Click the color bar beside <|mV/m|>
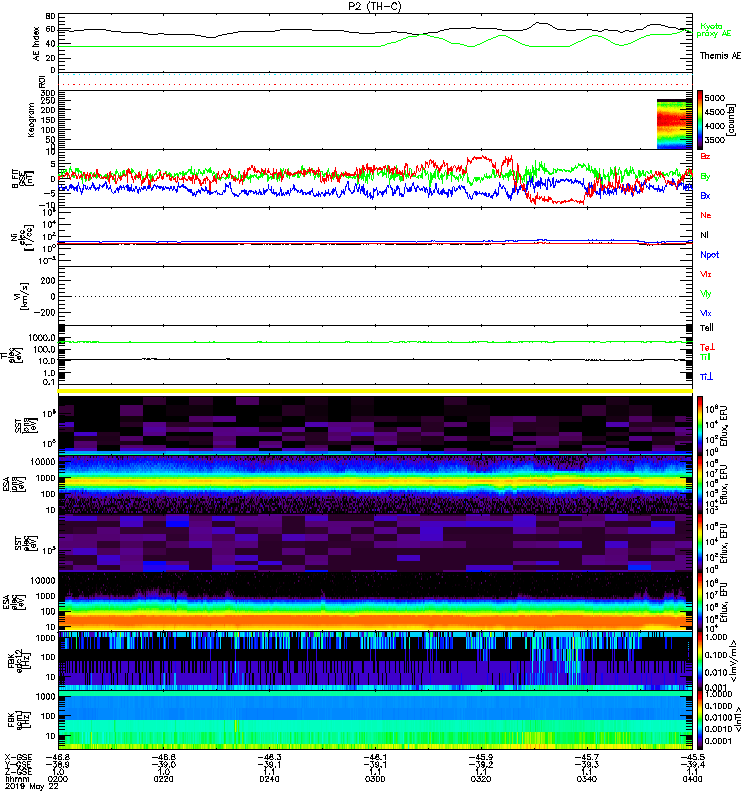This screenshot has height=800, width=750. coord(700,661)
